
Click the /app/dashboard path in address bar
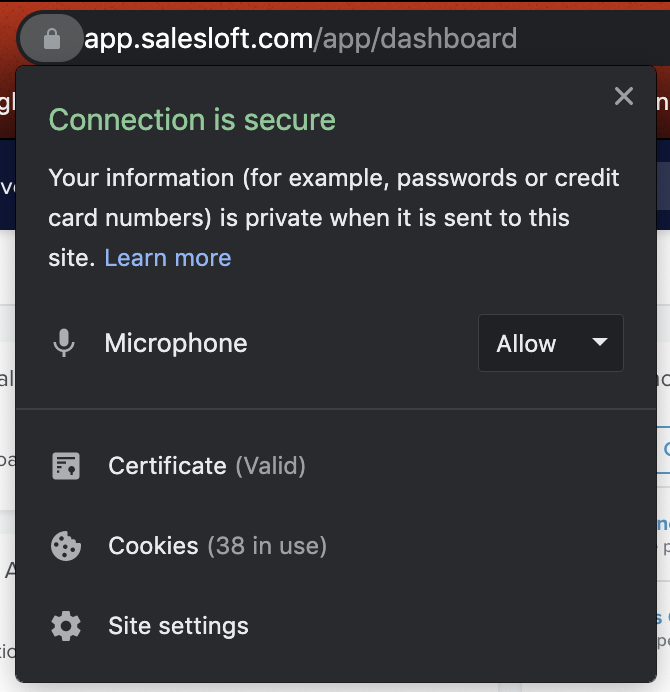416,39
